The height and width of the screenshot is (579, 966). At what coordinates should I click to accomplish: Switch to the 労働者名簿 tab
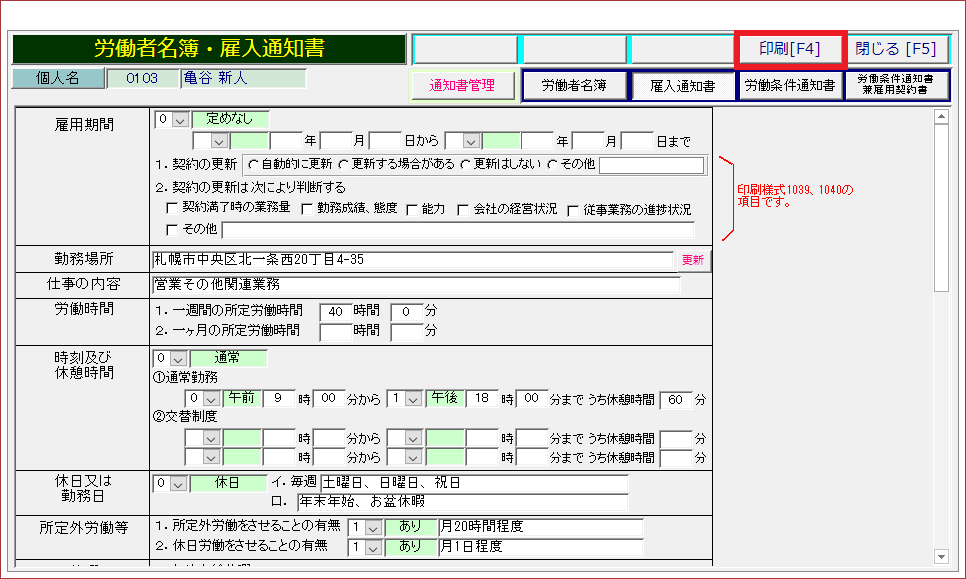[x=574, y=86]
